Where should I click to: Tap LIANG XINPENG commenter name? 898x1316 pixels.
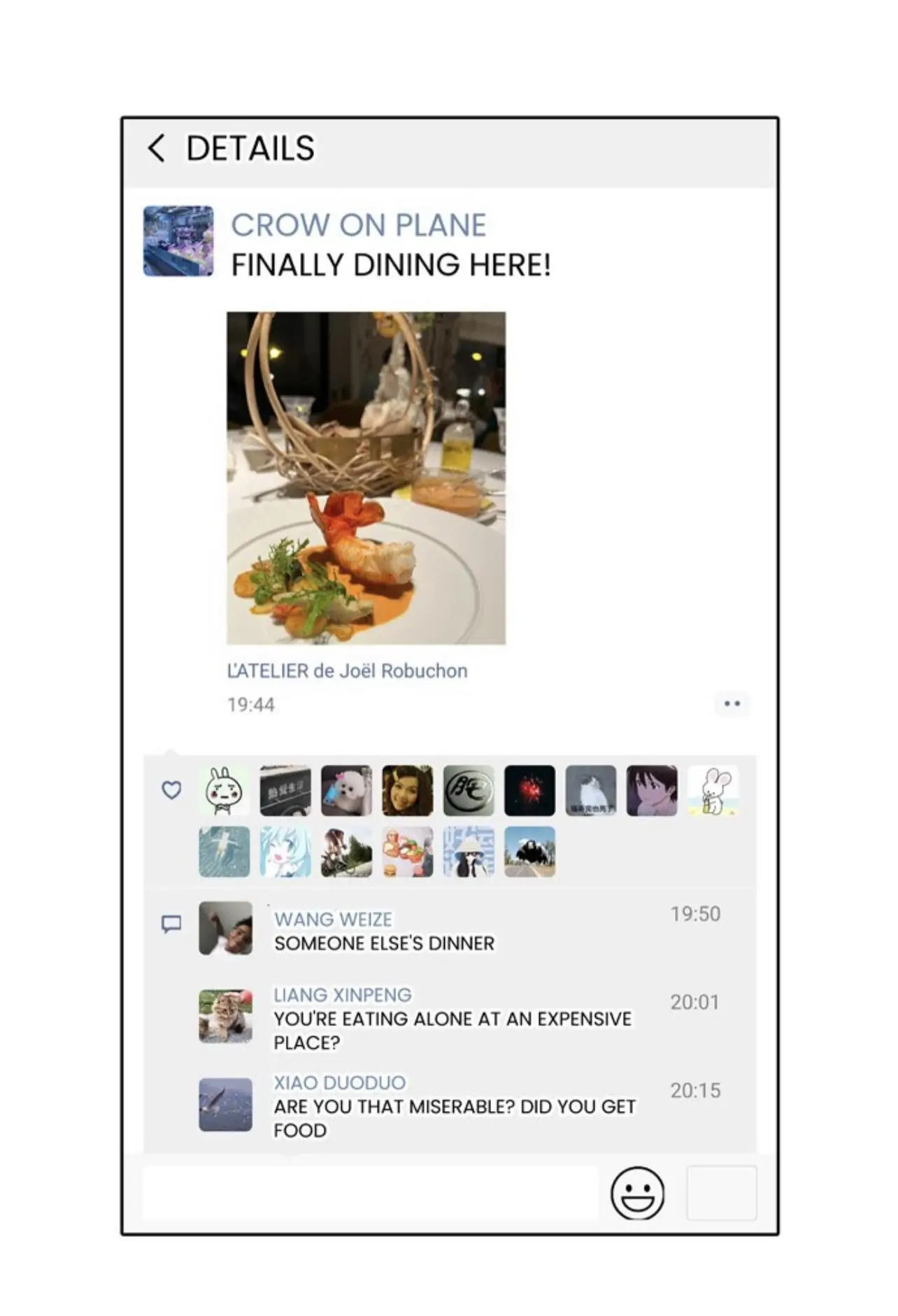tap(343, 994)
